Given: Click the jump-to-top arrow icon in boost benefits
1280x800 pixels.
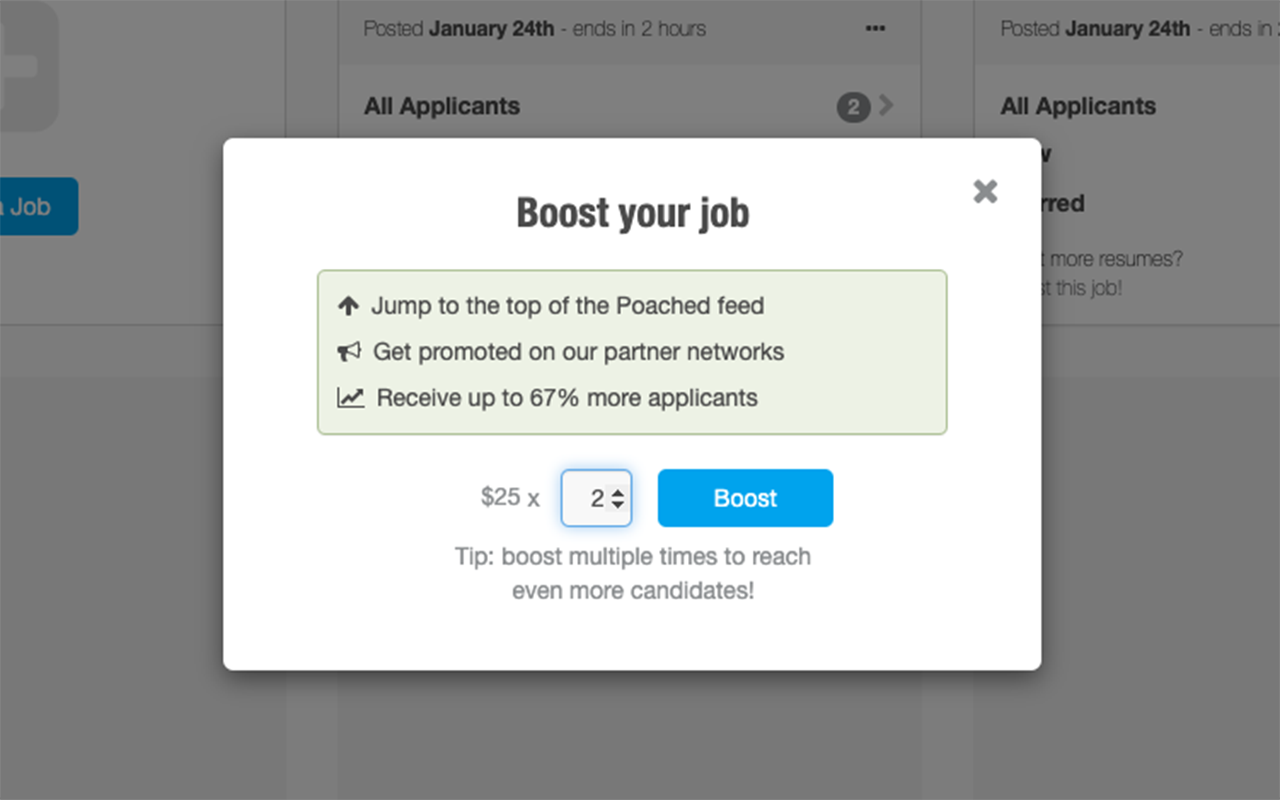Looking at the screenshot, I should [350, 305].
